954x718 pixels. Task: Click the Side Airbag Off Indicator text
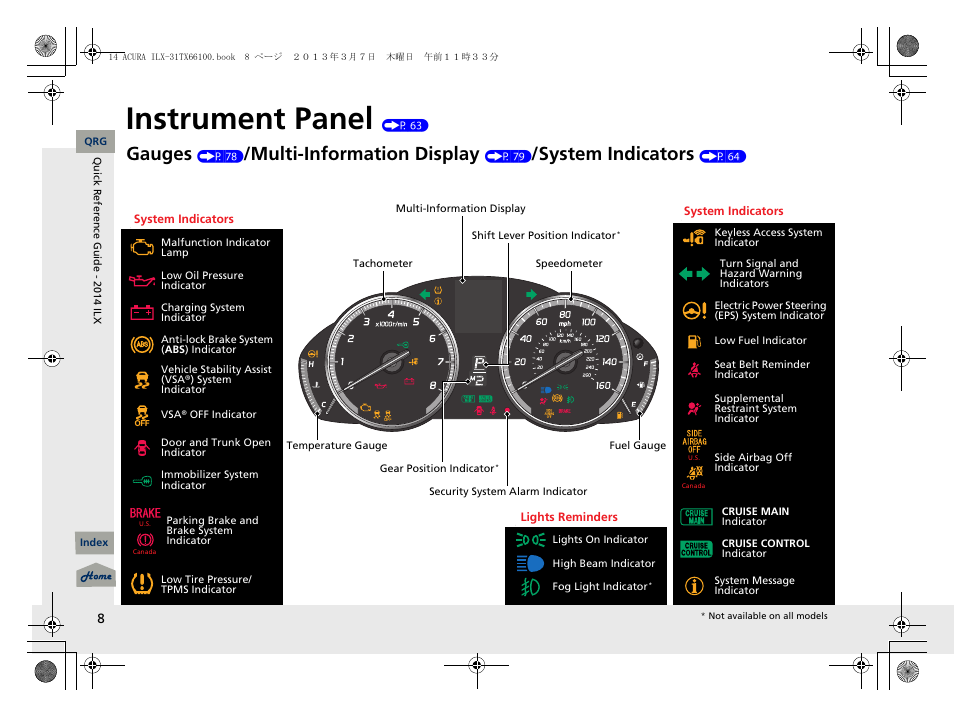753,462
